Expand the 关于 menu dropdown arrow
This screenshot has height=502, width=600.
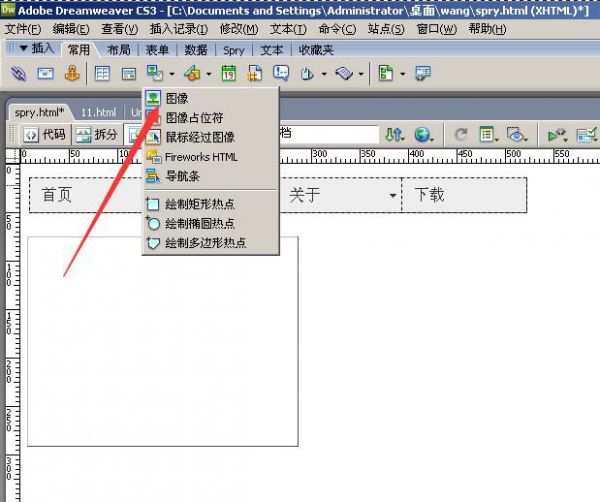pos(392,195)
